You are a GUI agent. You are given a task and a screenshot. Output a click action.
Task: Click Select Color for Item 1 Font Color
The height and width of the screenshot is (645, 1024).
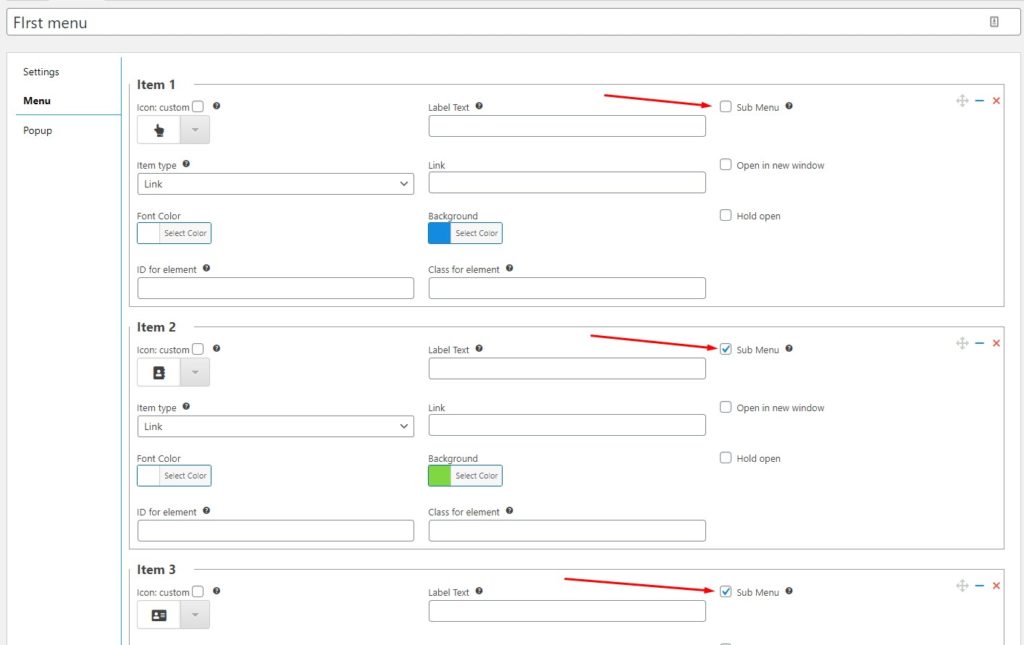[x=185, y=233]
